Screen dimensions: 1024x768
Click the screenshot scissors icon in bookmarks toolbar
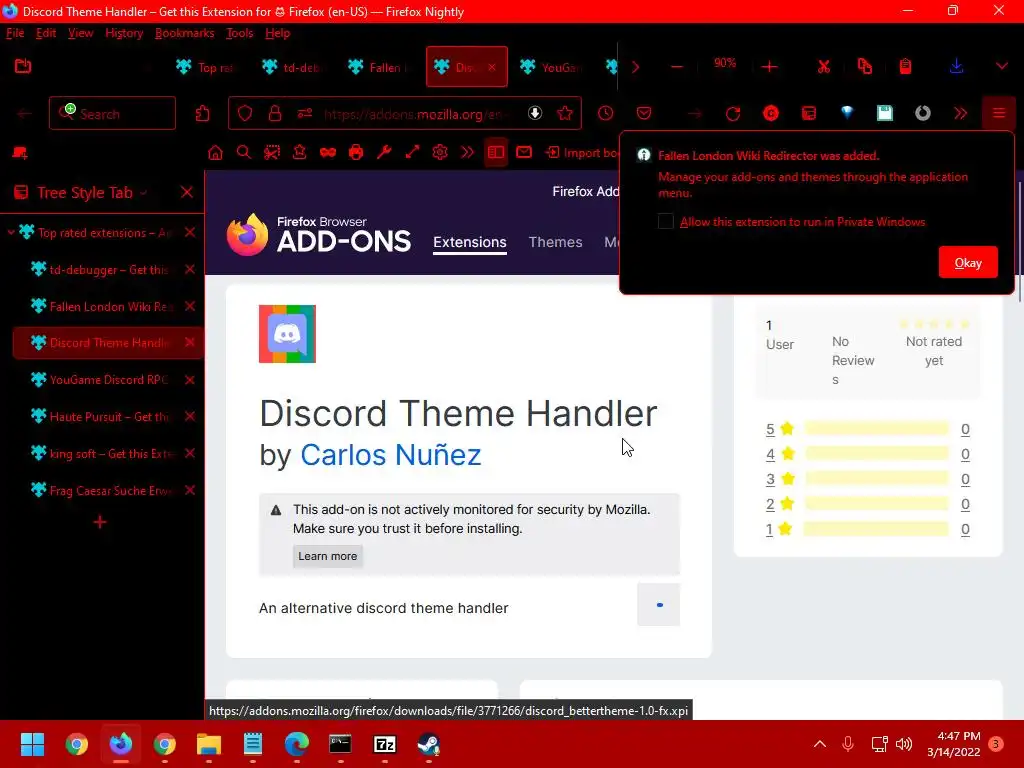click(x=272, y=153)
